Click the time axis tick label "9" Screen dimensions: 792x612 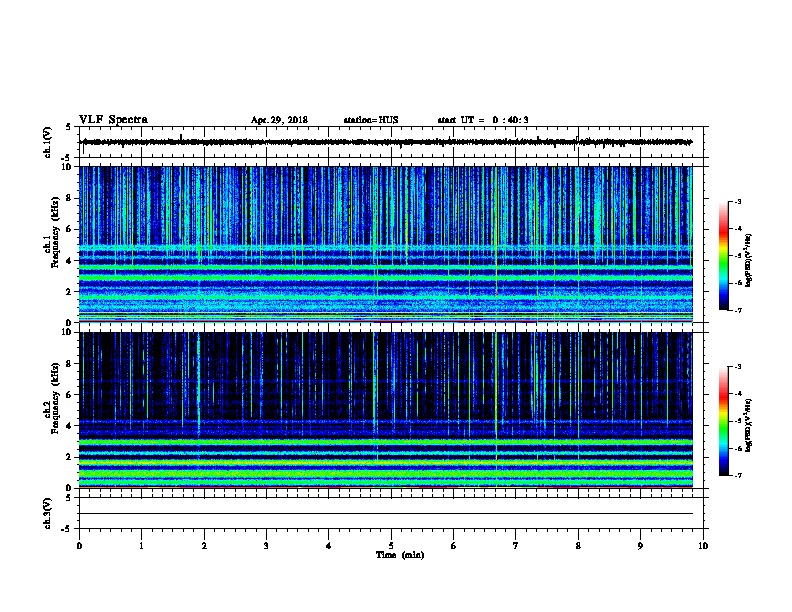point(640,546)
